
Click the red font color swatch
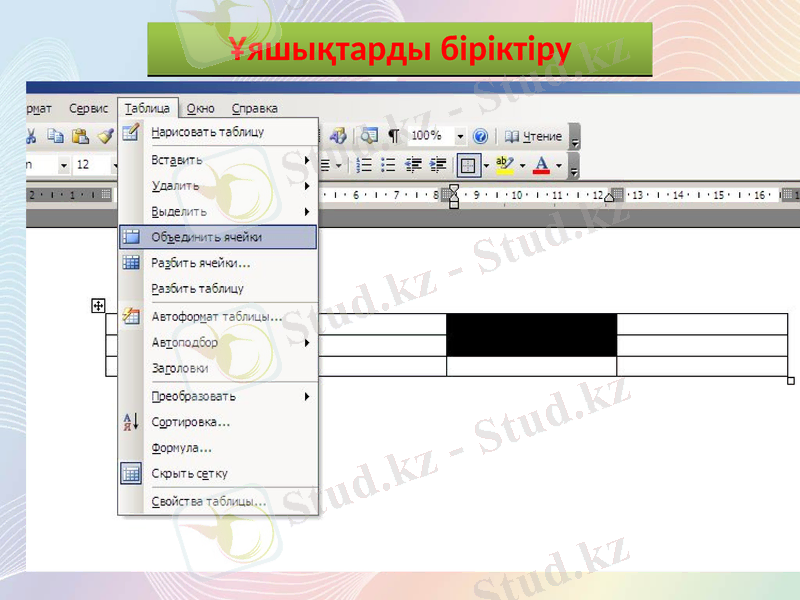[x=540, y=169]
